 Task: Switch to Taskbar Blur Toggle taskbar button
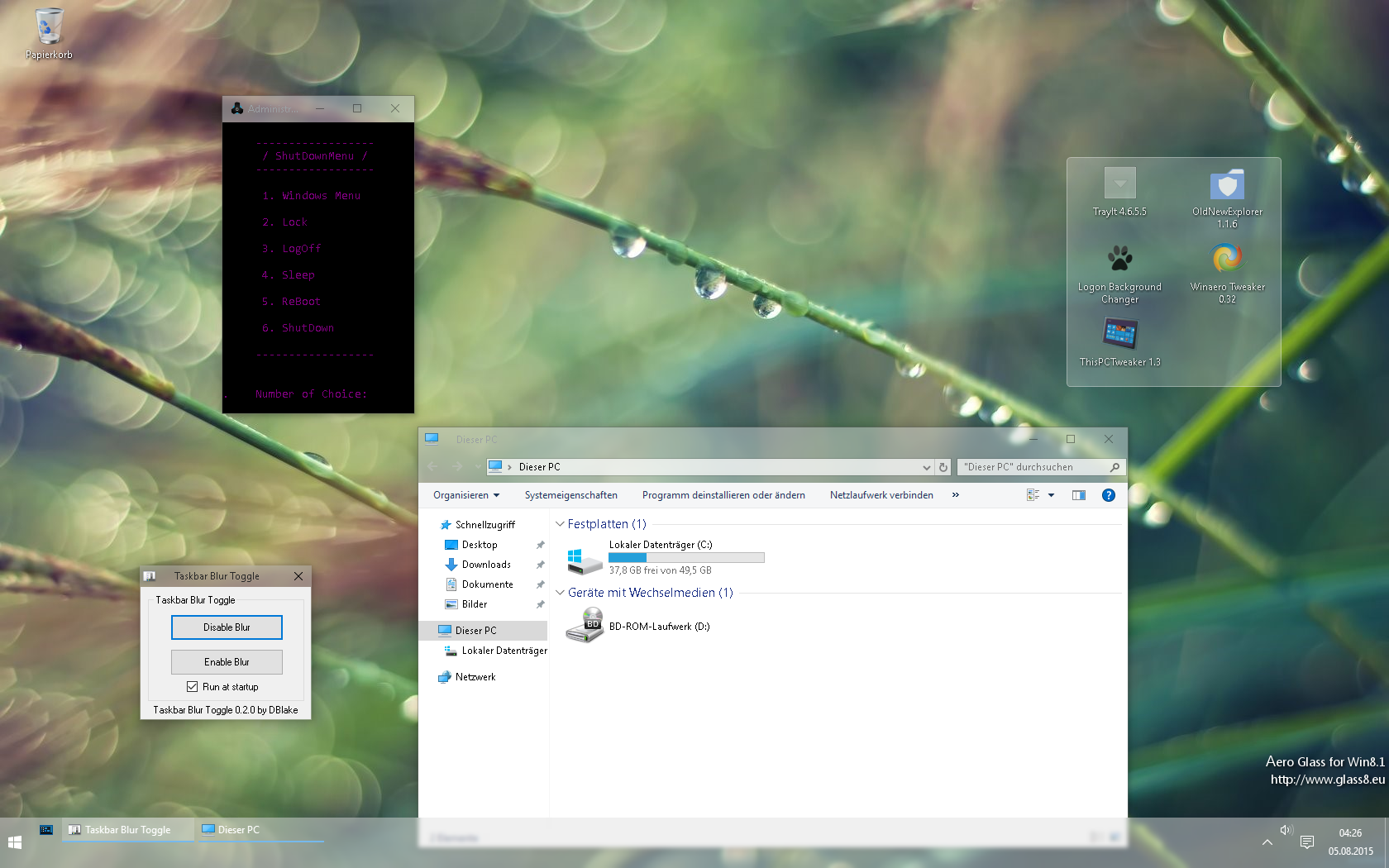coord(127,830)
